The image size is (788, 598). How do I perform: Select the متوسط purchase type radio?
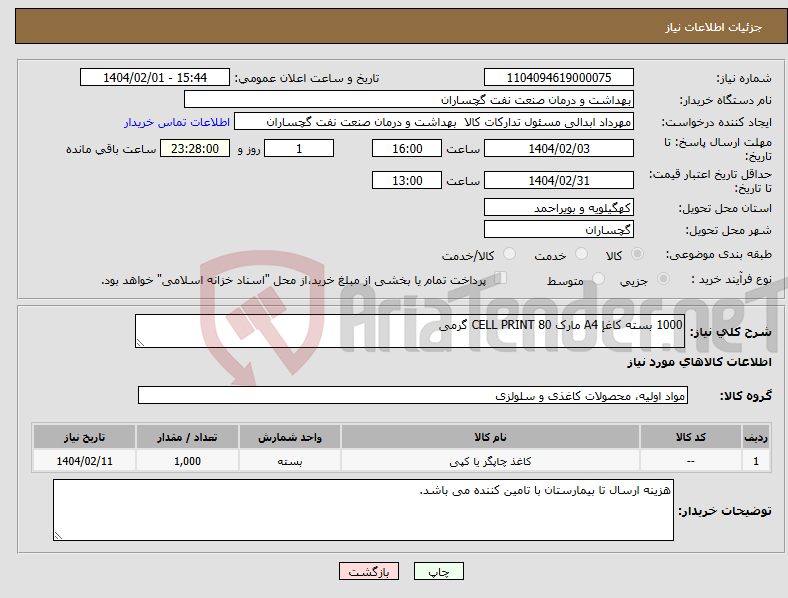click(599, 278)
